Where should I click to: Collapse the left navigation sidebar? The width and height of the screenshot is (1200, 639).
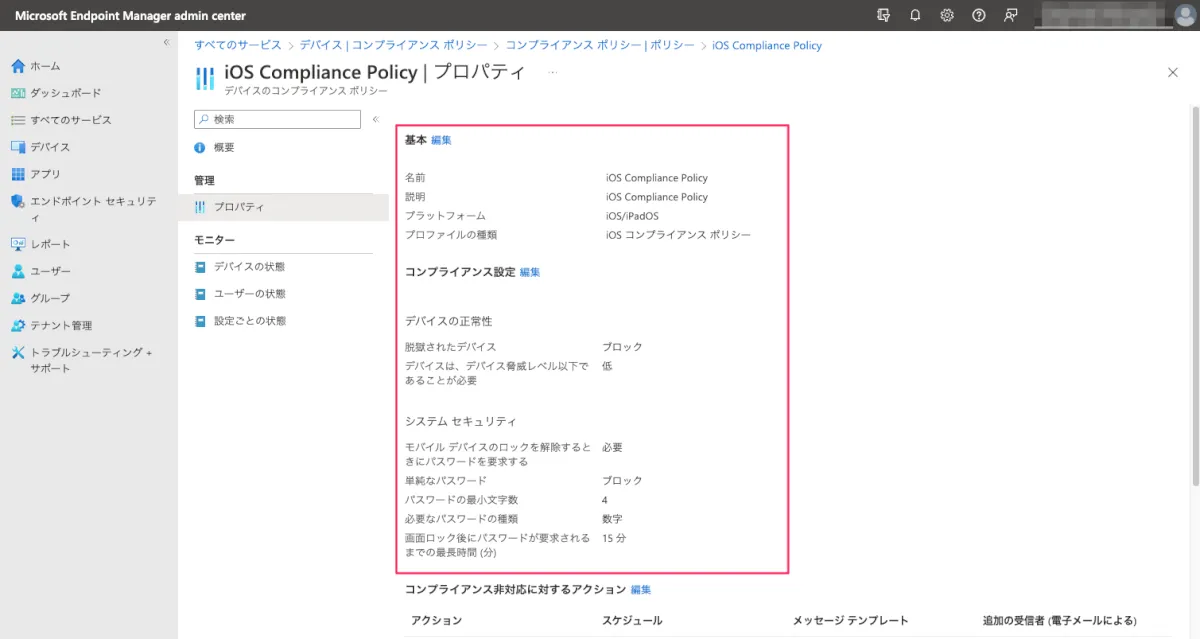pos(167,42)
